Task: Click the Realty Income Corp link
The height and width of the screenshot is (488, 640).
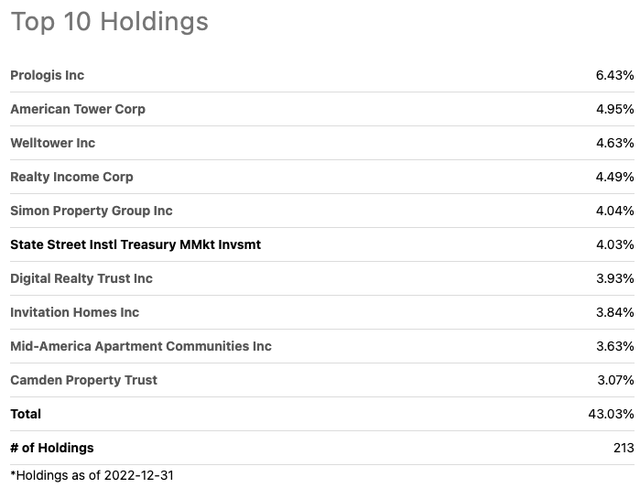Action: (72, 177)
